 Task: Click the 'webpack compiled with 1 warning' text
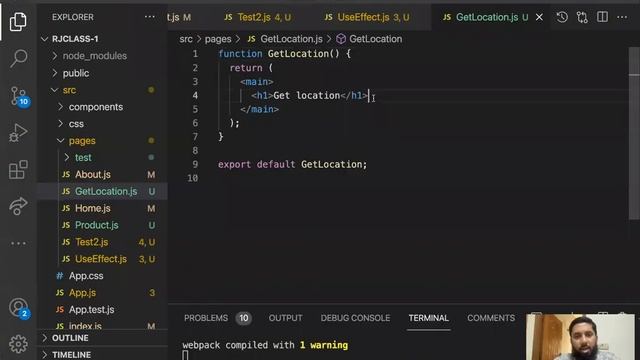pos(265,345)
